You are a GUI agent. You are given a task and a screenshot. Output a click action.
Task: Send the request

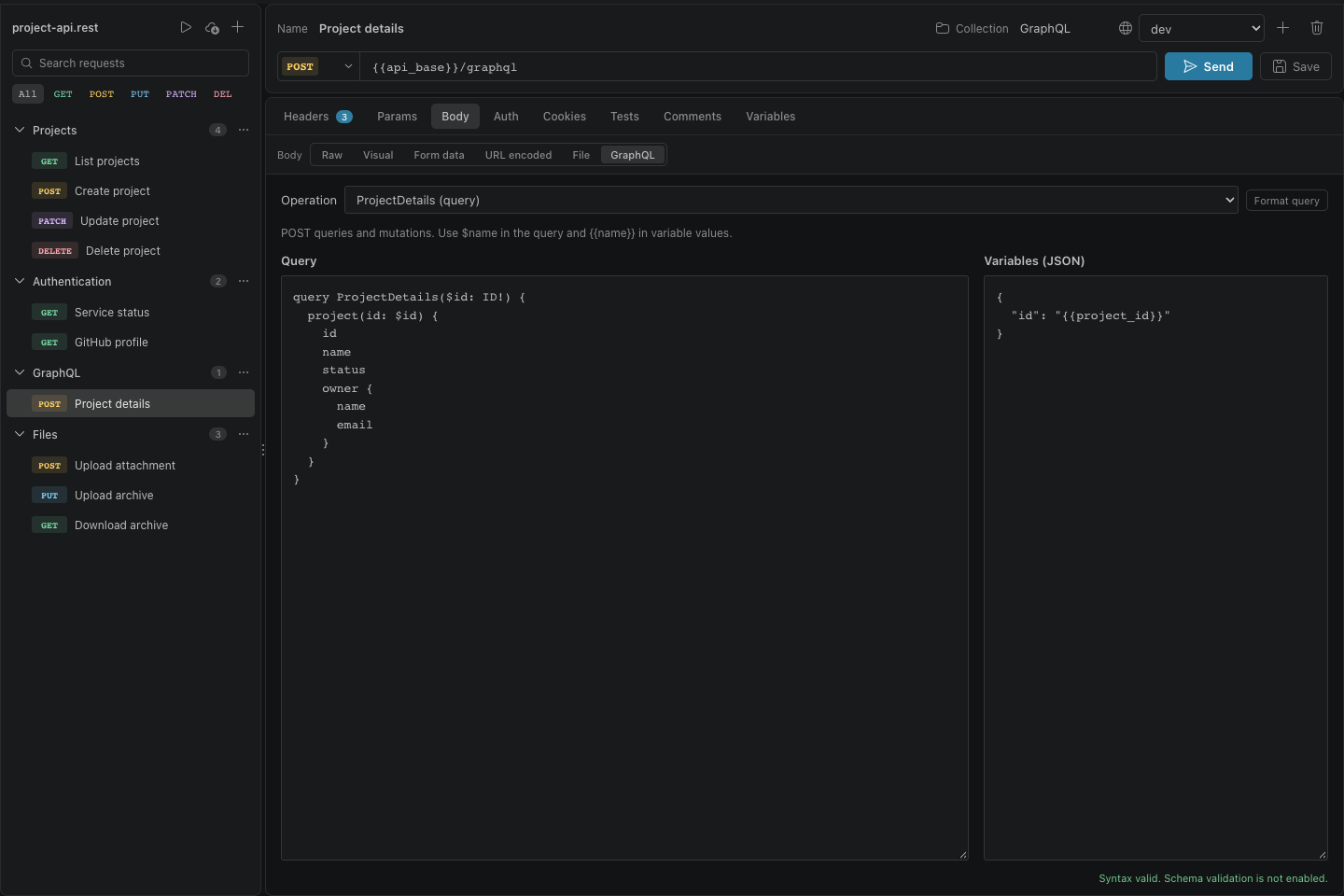(x=1209, y=66)
